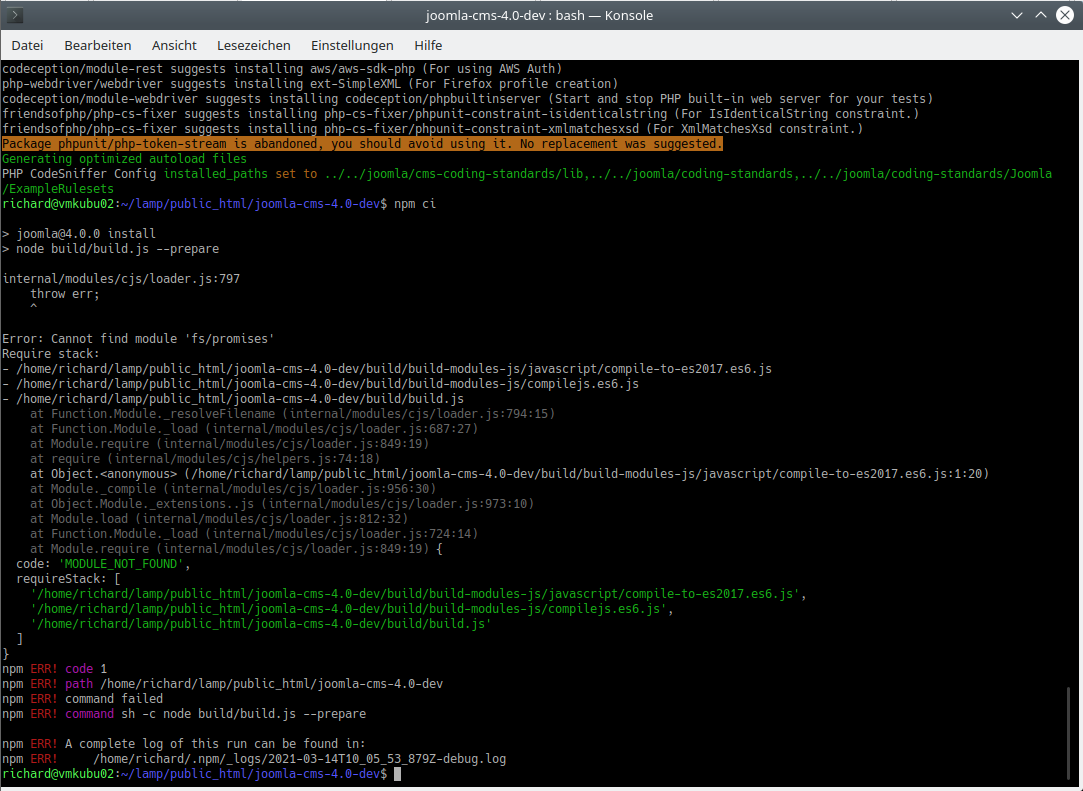The height and width of the screenshot is (791, 1083).
Task: Open the Bearbeiten menu
Action: pyautogui.click(x=97, y=46)
